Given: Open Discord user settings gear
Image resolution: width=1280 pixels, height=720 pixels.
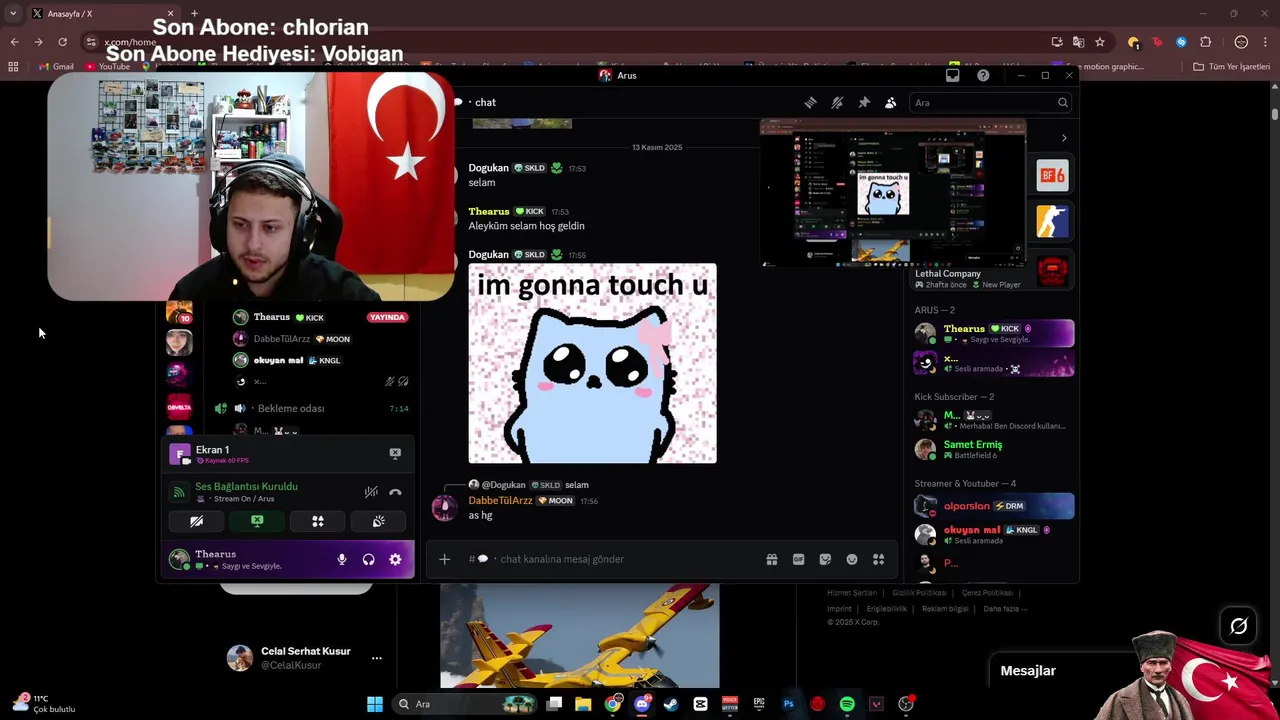Looking at the screenshot, I should click(x=395, y=560).
